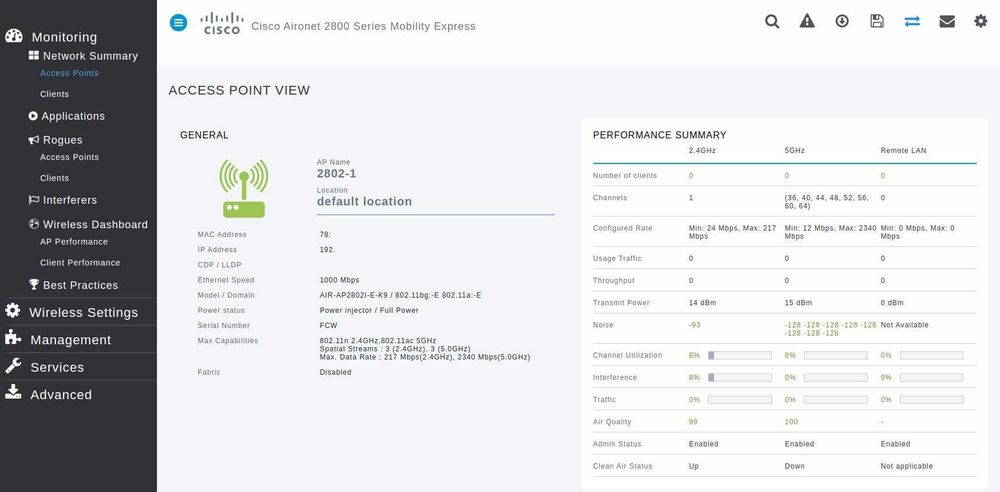
Task: Click the 5GHz Clean Air Status 'Down'
Action: point(795,466)
